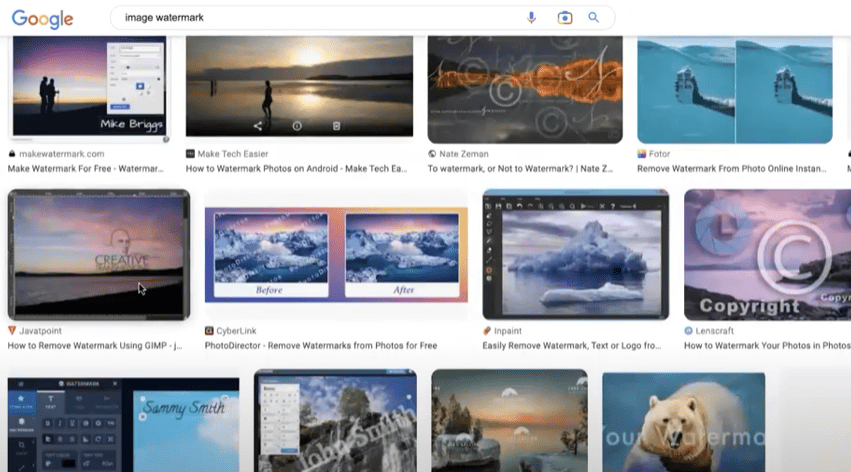This screenshot has height=472, width=851.
Task: Open 'How to Watermark Your Photos' Lenscraft link
Action: [x=767, y=346]
